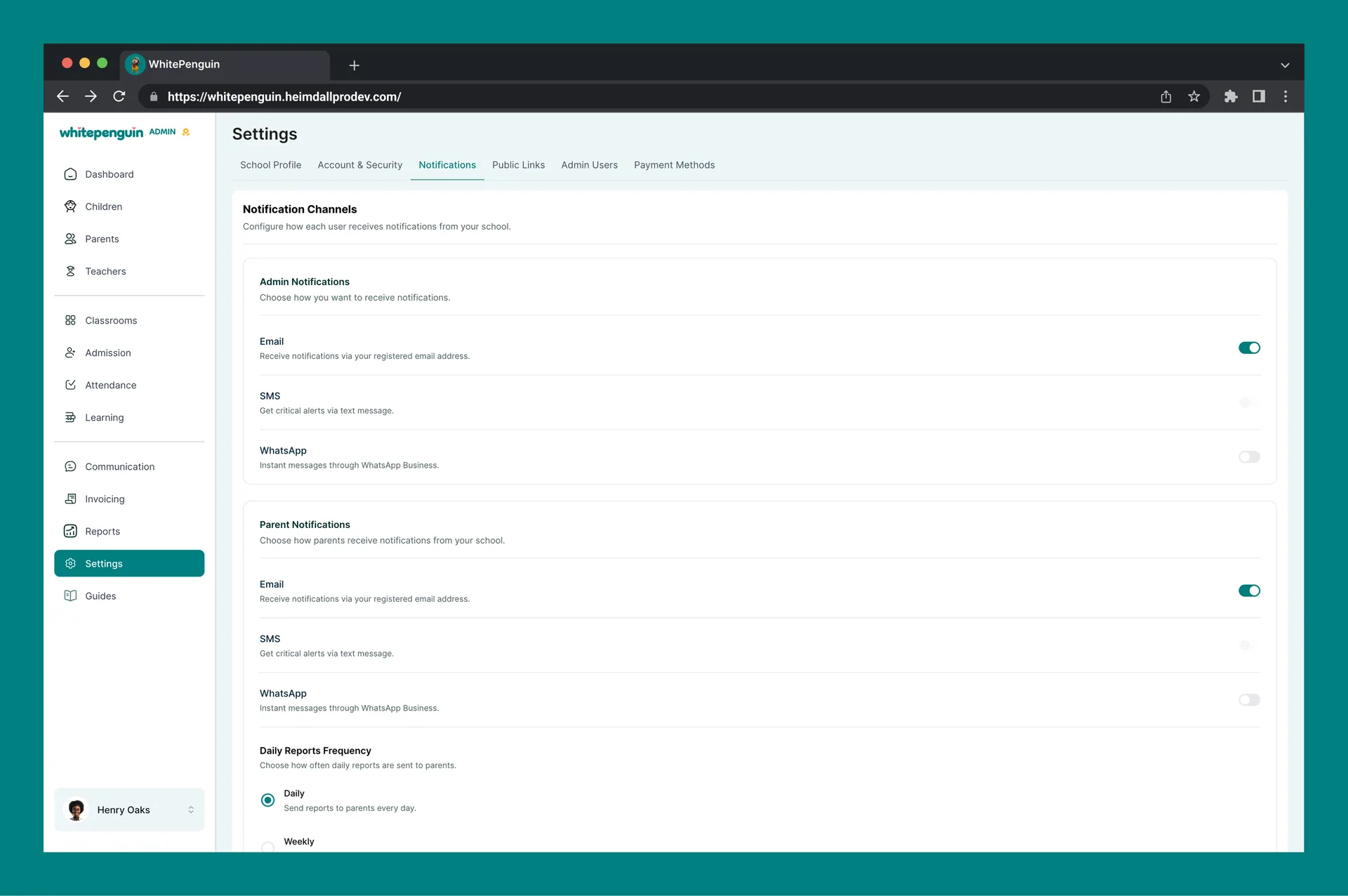This screenshot has height=896, width=1348.
Task: Share the page using the share icon
Action: point(1166,96)
